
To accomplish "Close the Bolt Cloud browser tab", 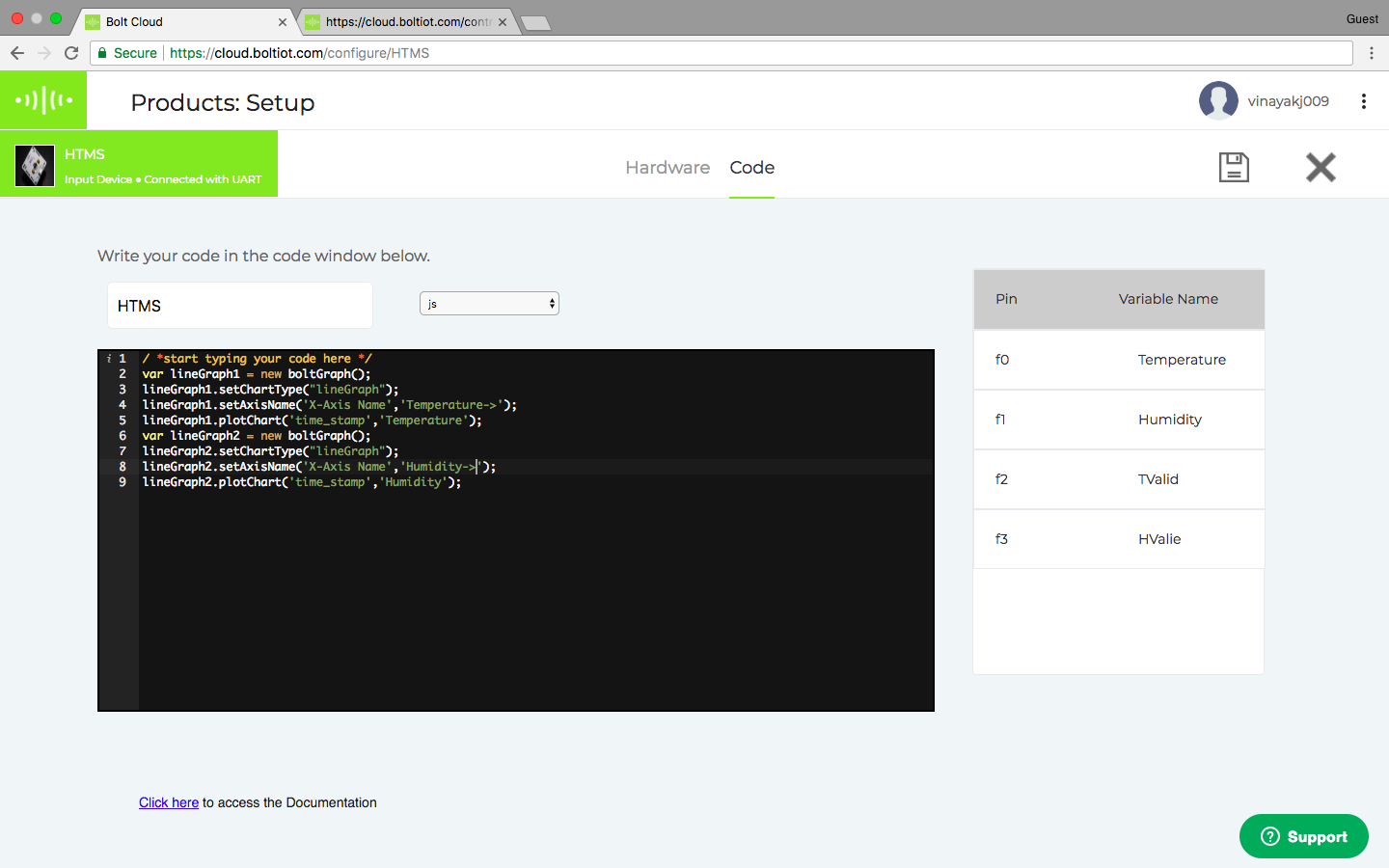I will (x=283, y=22).
